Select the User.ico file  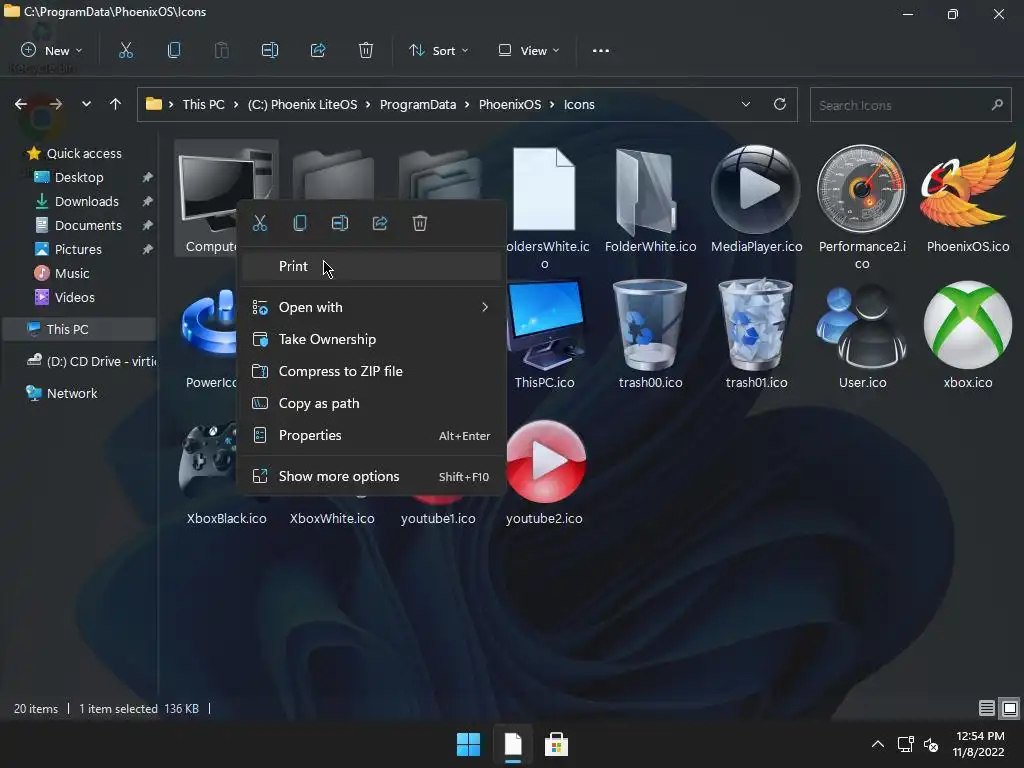(862, 334)
